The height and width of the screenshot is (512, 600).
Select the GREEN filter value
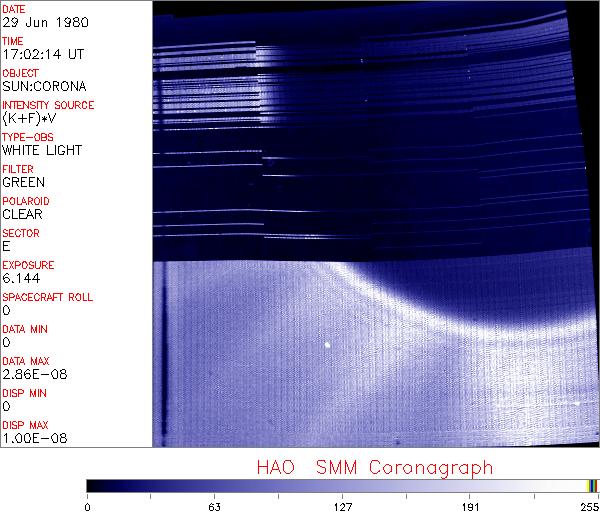(x=22, y=182)
